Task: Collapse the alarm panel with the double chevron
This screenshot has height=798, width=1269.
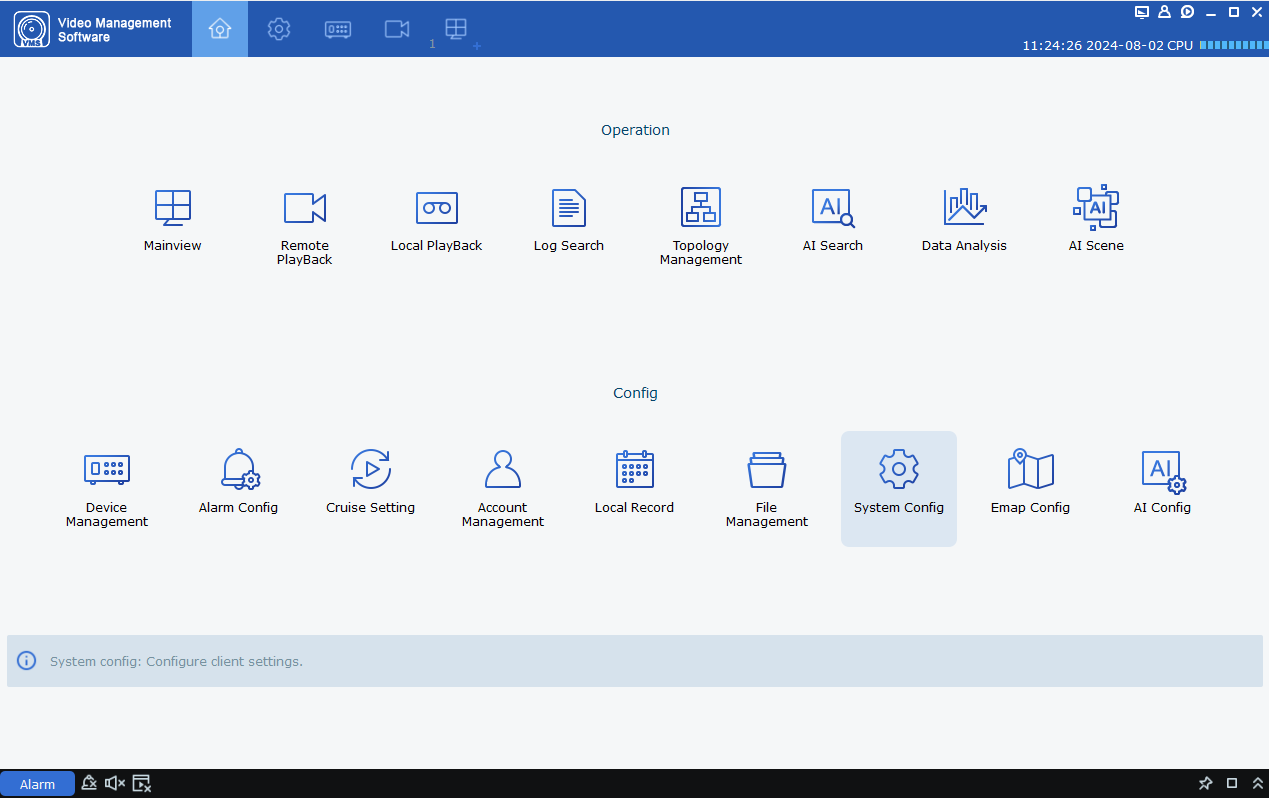Action: [x=1257, y=783]
